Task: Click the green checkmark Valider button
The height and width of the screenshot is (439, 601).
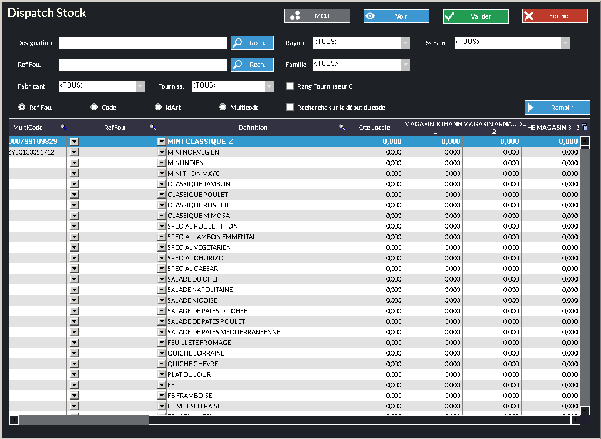Action: click(475, 17)
